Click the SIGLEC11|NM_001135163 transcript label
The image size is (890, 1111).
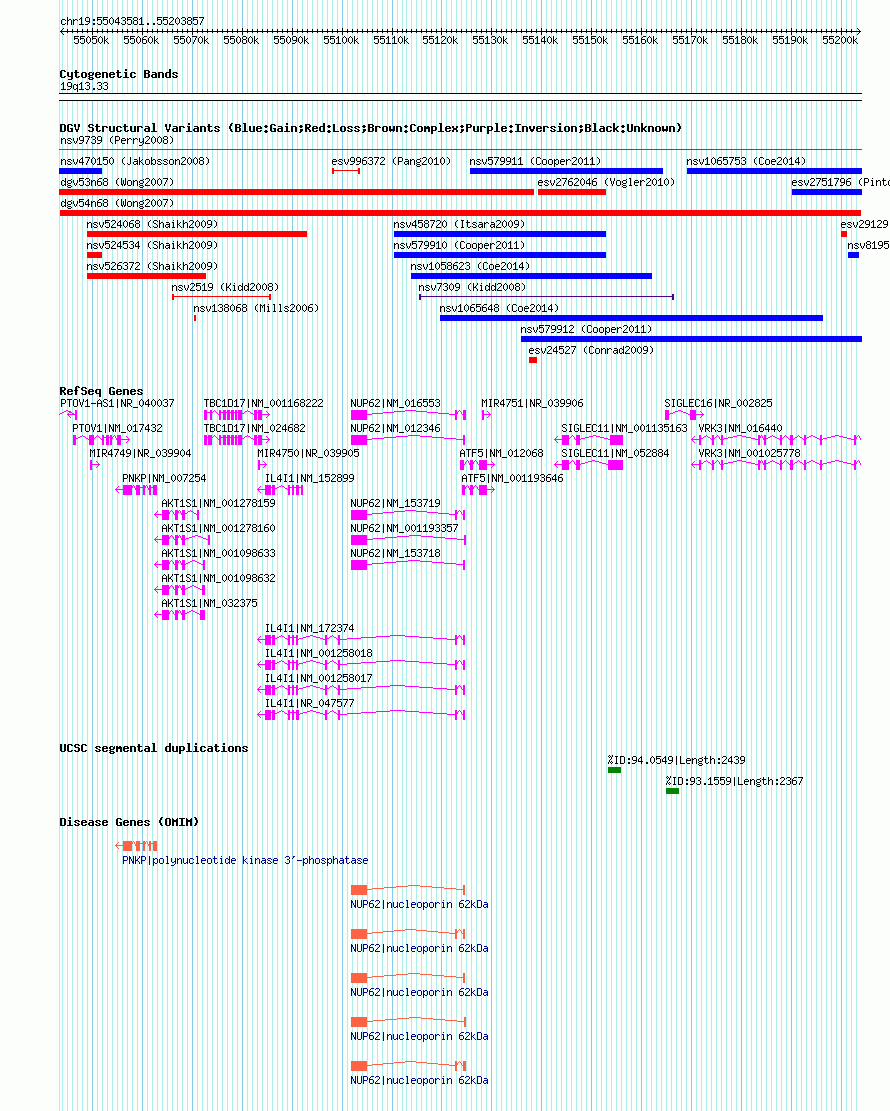tap(624, 429)
